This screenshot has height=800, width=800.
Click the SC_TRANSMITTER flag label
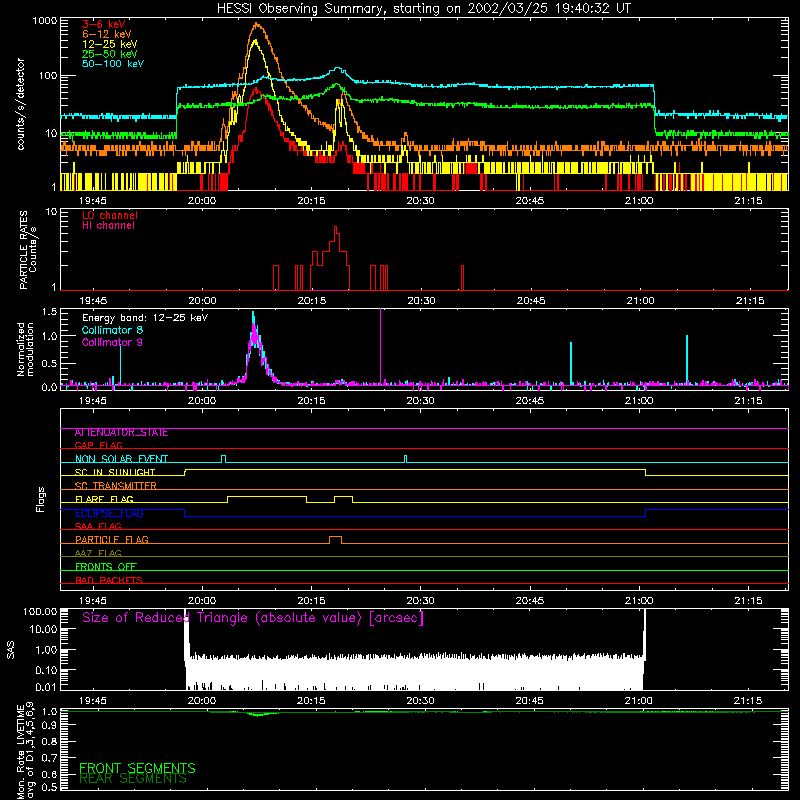[x=116, y=486]
